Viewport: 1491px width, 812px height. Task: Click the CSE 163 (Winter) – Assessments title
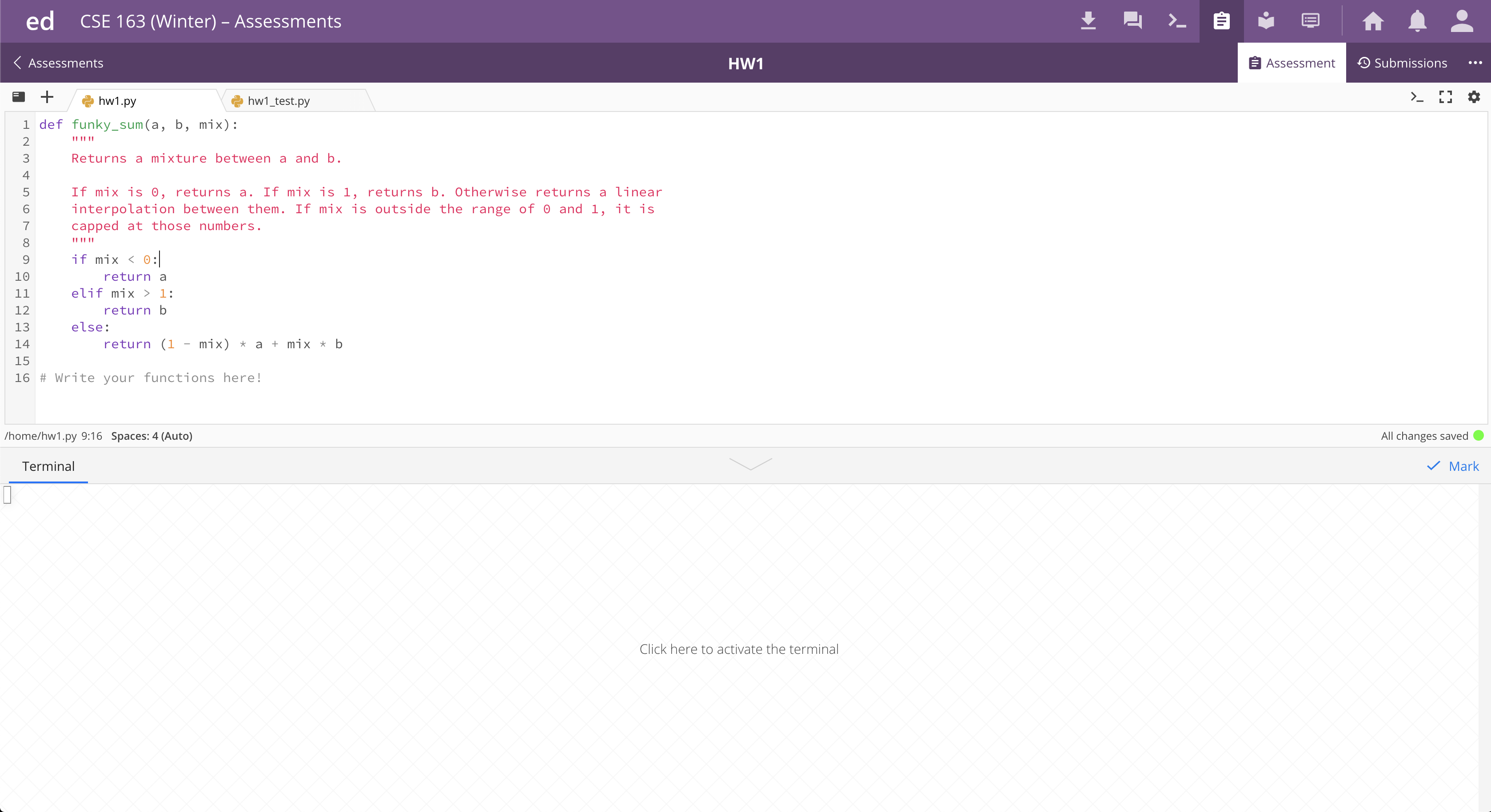[x=211, y=21]
